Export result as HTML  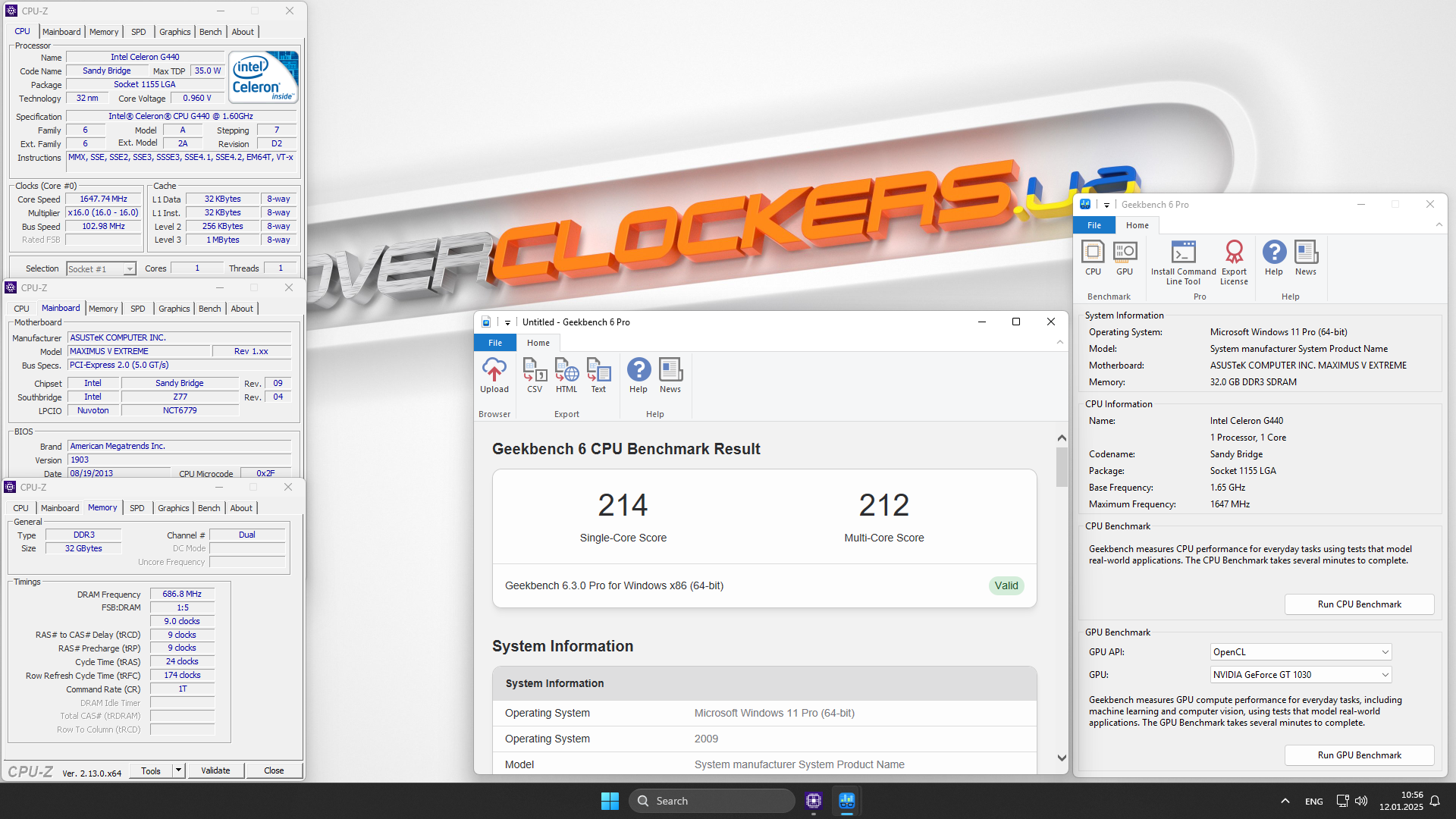[566, 375]
